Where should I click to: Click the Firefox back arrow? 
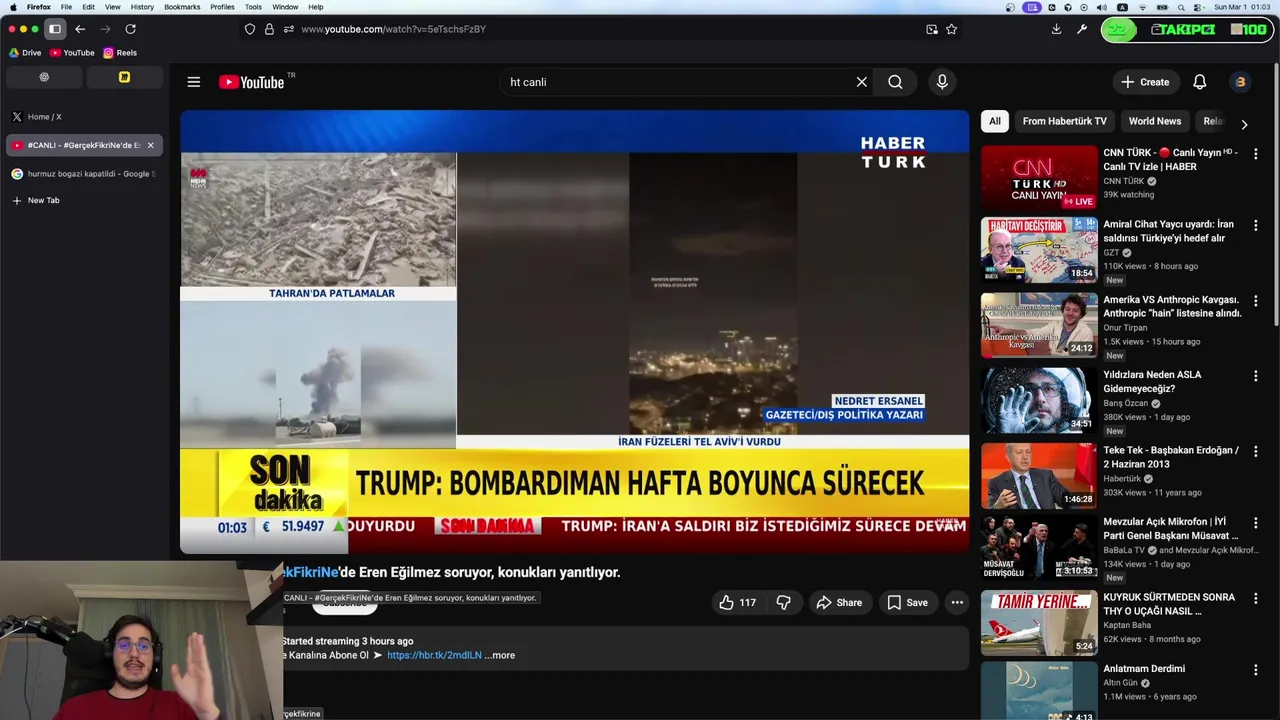(80, 29)
